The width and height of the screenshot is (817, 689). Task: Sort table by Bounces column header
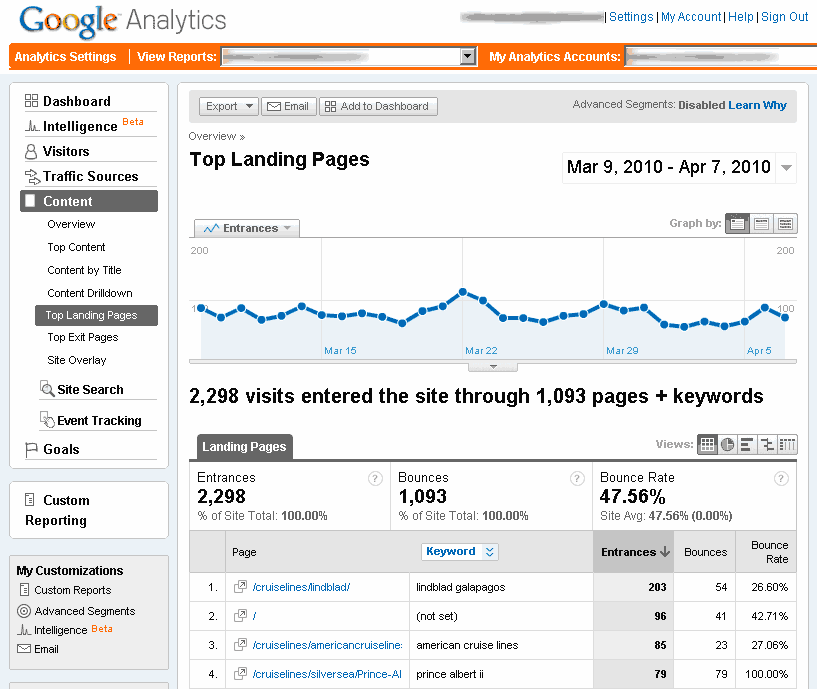pyautogui.click(x=705, y=552)
